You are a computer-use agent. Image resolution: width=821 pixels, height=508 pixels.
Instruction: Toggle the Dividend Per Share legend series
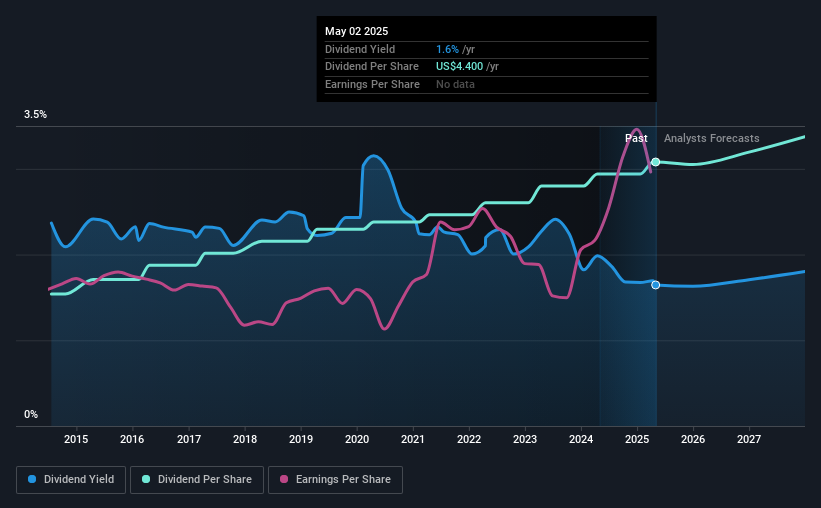[197, 479]
